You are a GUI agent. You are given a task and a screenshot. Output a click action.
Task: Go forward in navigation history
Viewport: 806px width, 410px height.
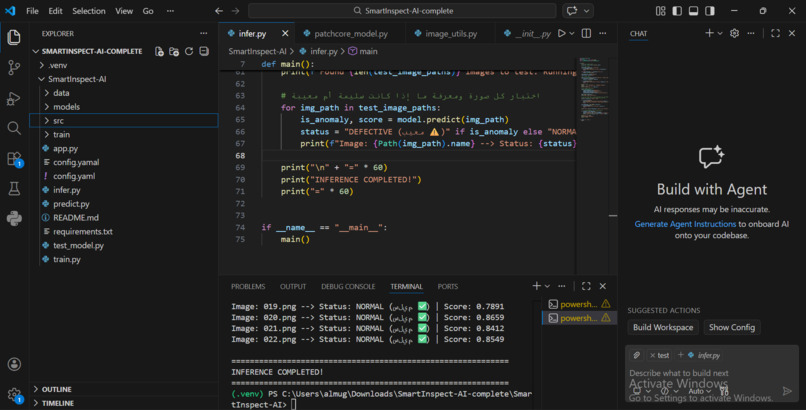click(235, 11)
